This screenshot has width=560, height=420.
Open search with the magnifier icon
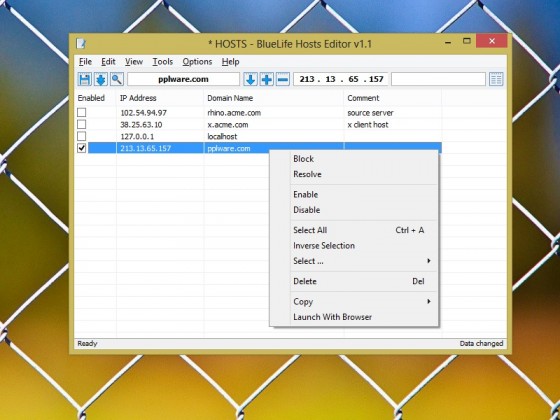coord(117,79)
